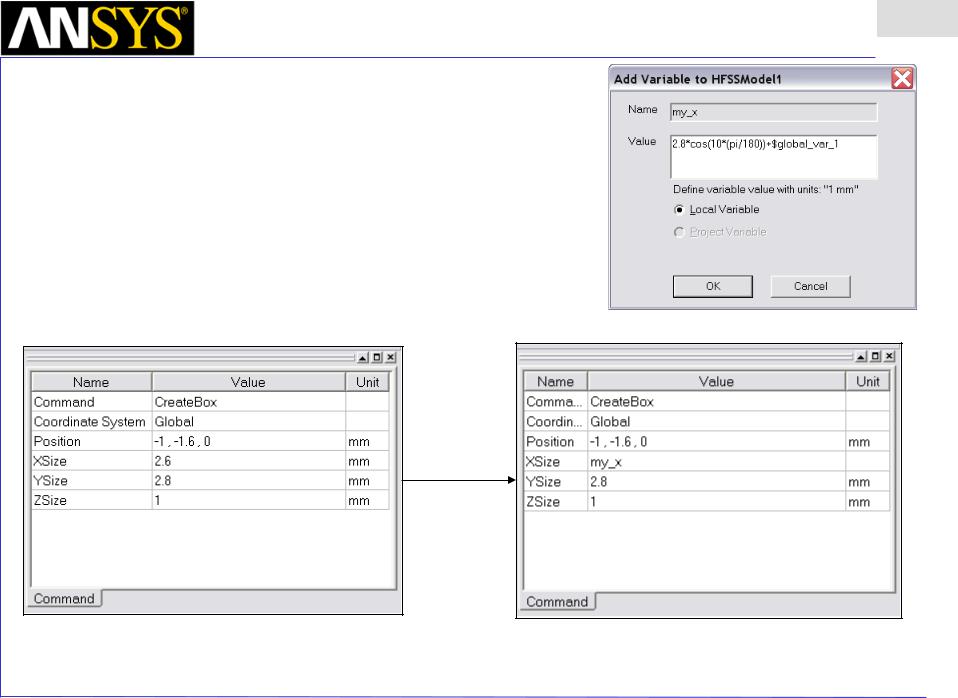
Task: Select XSize value 2.6 in left panel
Action: tap(249, 461)
